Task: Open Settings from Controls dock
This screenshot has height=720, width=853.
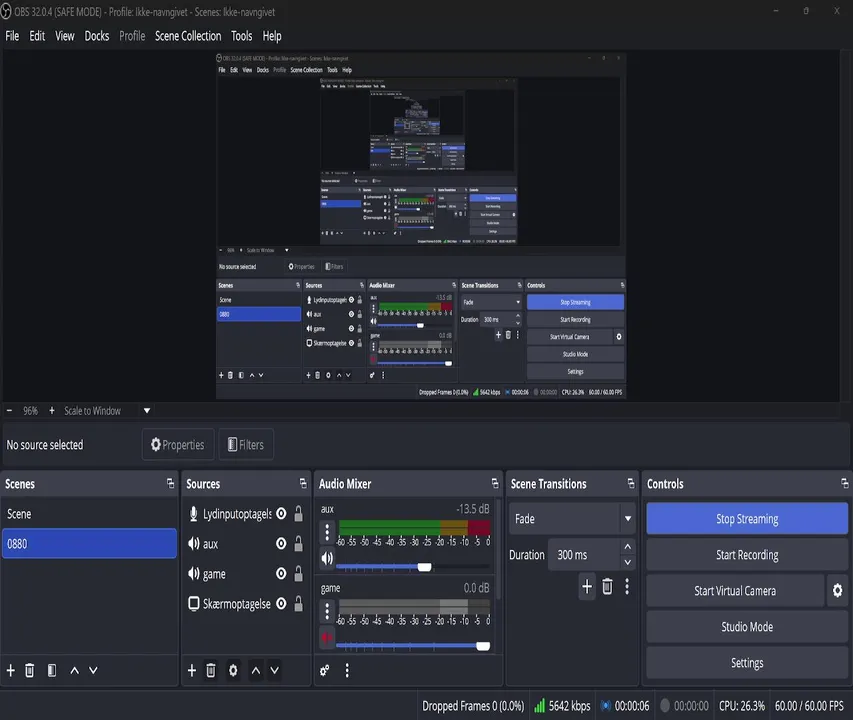Action: coord(747,662)
